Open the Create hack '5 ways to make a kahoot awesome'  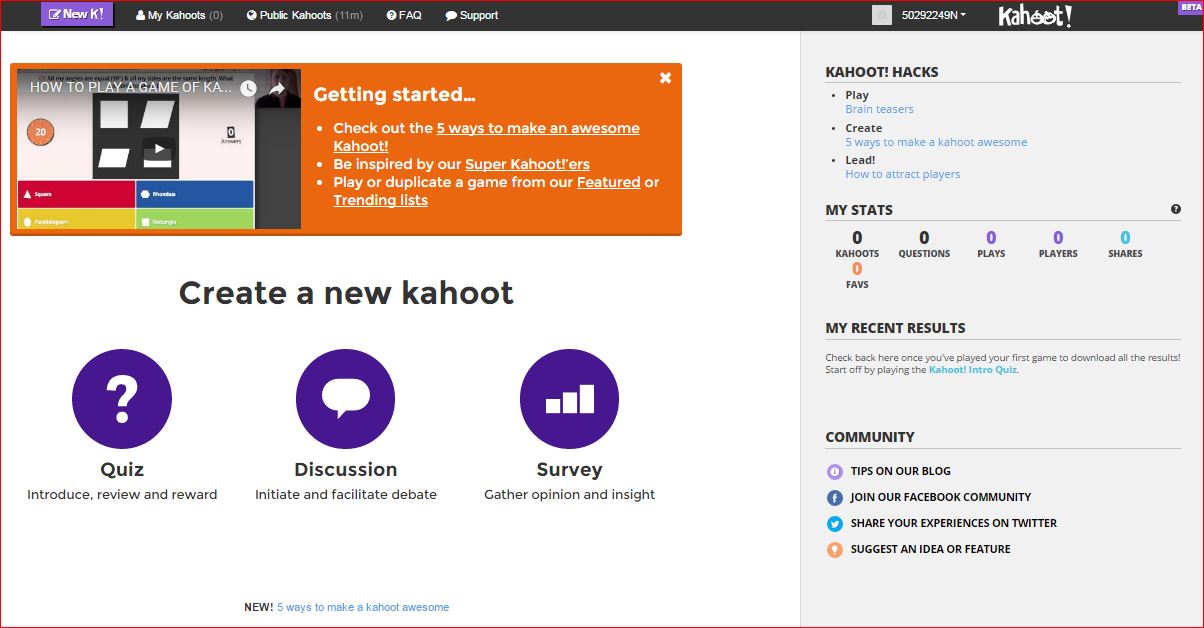[936, 142]
